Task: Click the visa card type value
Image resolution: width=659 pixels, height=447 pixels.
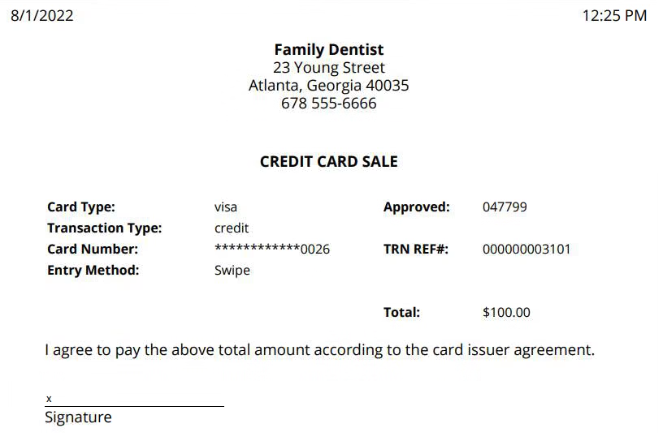Action: click(226, 207)
